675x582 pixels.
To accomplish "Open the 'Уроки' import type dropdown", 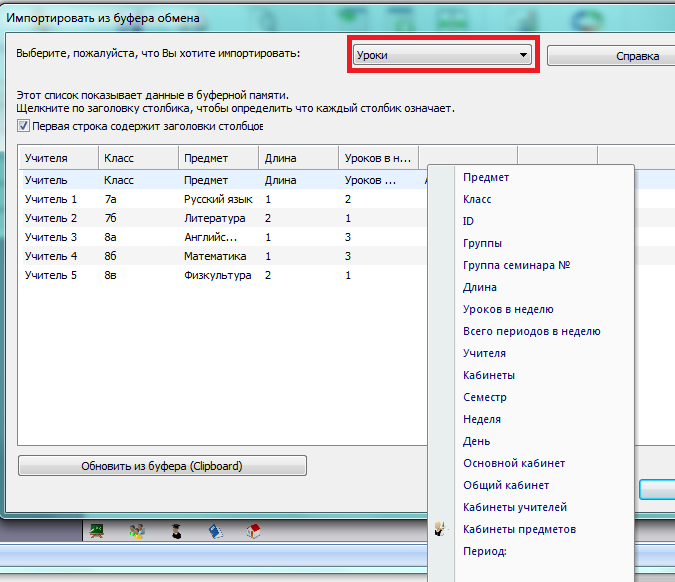I will [443, 56].
